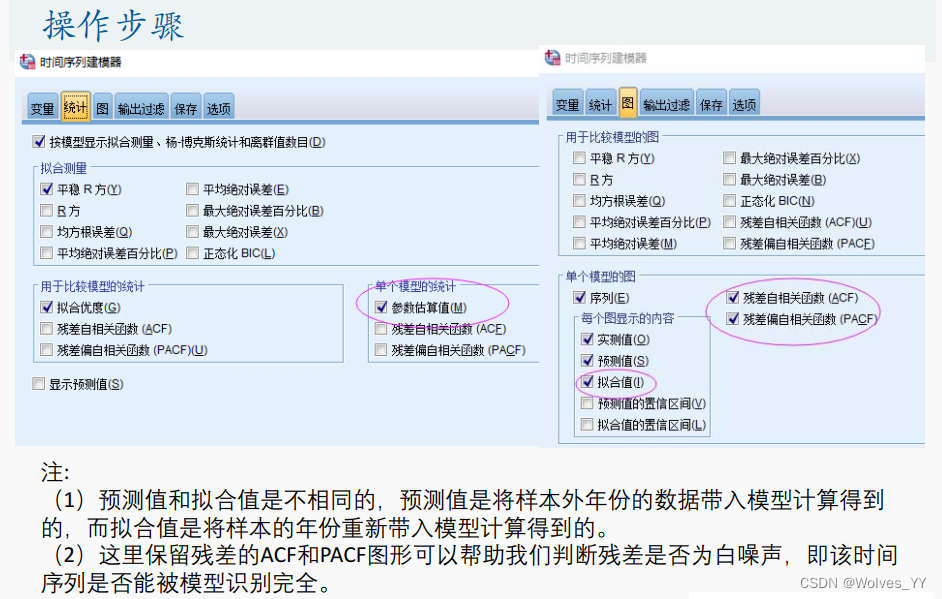Click the 注: label above the notes

[x=55, y=472]
